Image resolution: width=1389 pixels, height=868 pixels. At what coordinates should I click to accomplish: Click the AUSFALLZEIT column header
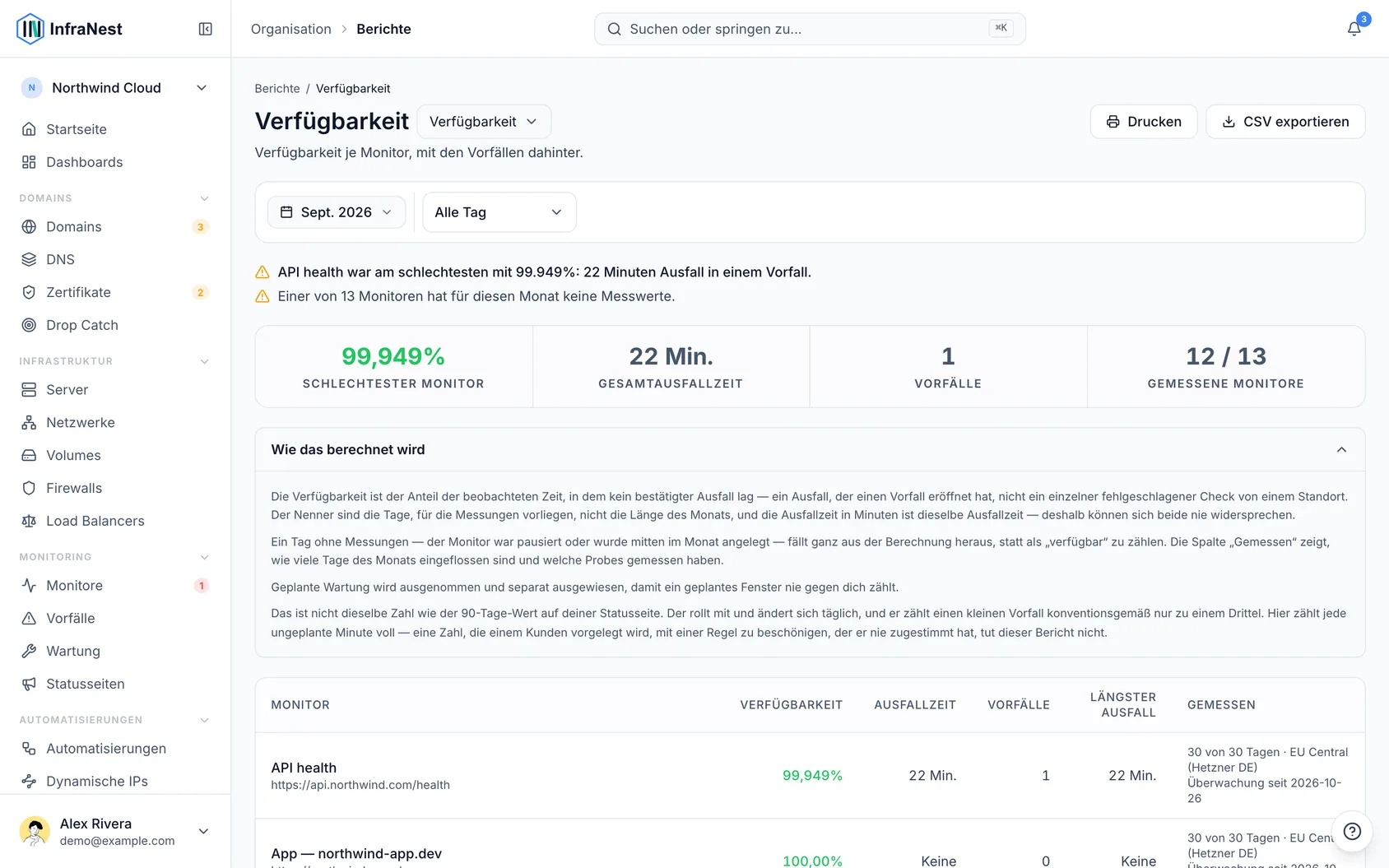pos(915,705)
